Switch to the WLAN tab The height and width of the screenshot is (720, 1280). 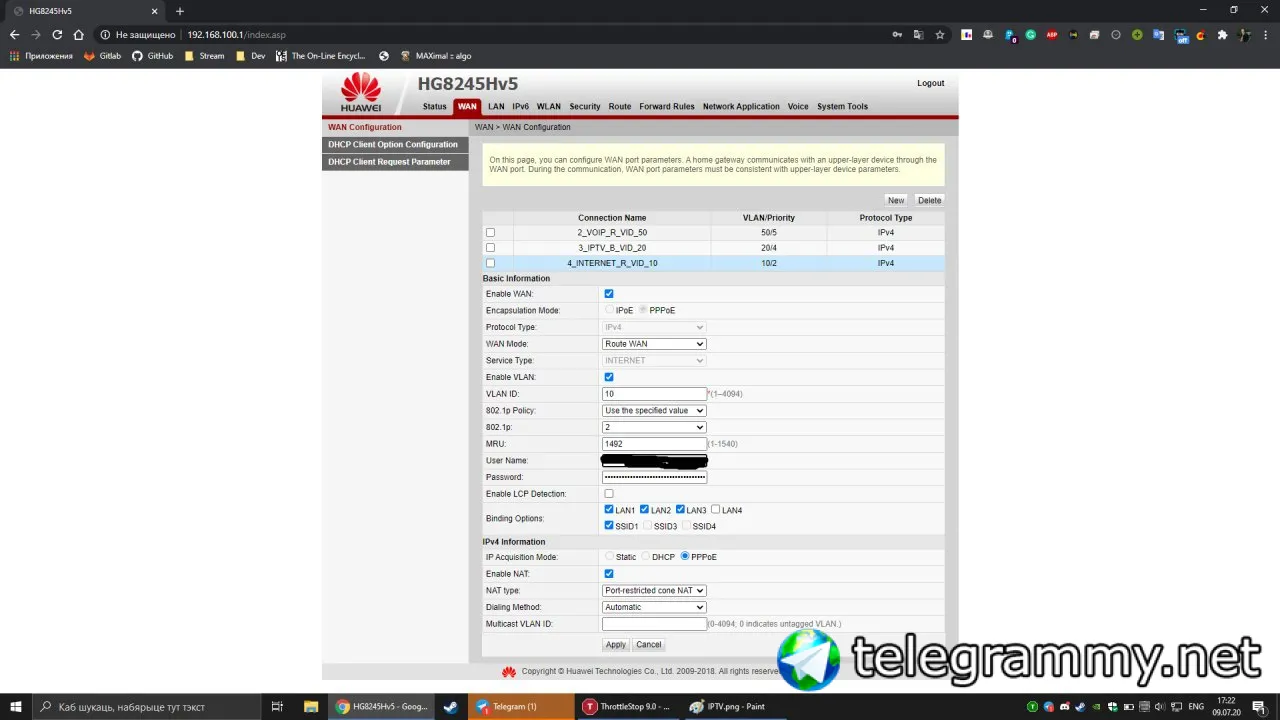548,107
